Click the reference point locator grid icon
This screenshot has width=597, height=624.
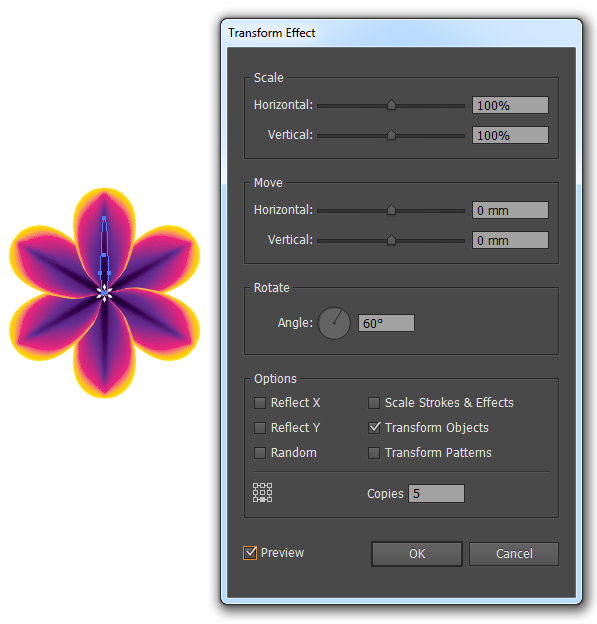pyautogui.click(x=263, y=493)
